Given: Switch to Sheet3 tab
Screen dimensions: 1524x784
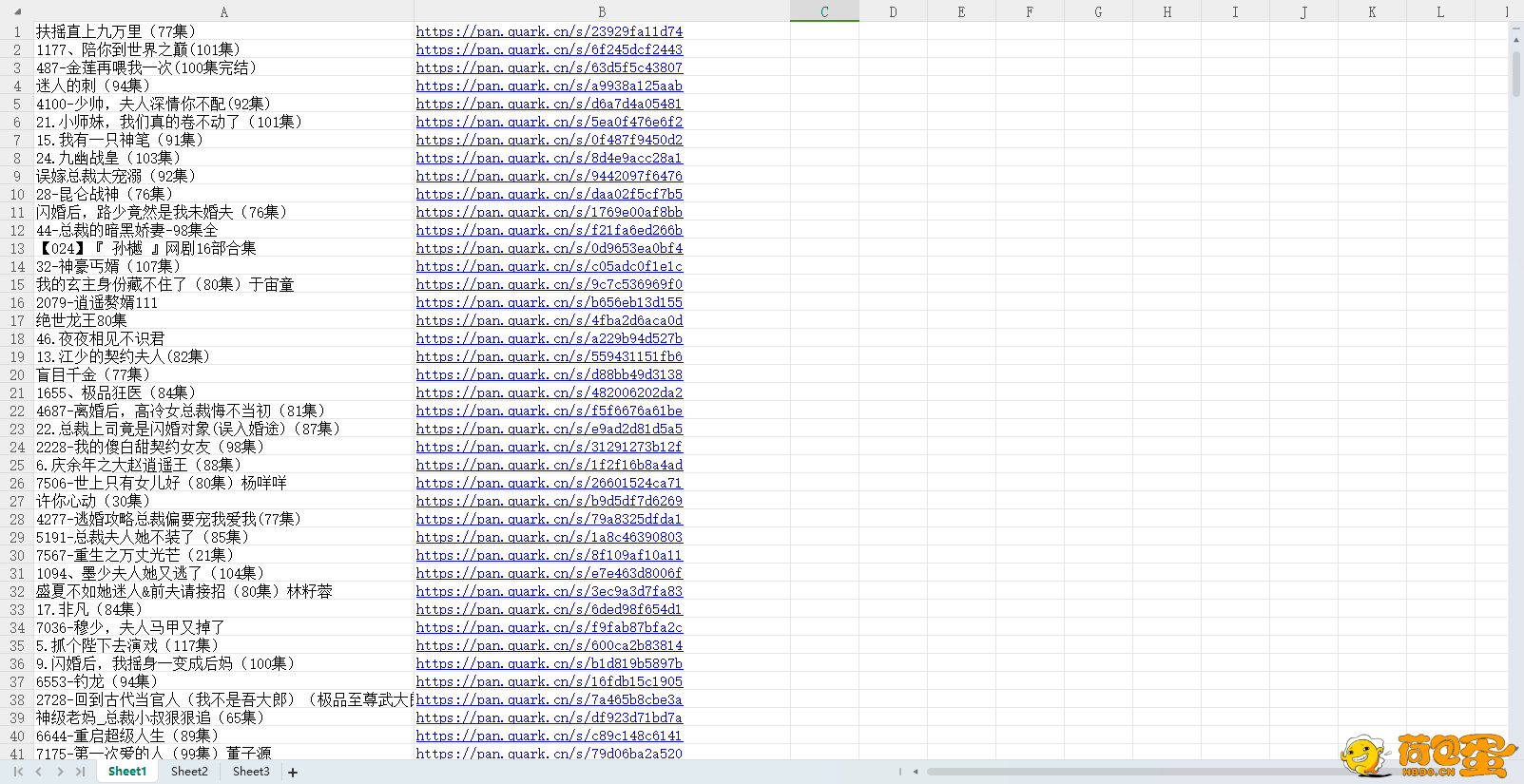Looking at the screenshot, I should click(x=251, y=772).
